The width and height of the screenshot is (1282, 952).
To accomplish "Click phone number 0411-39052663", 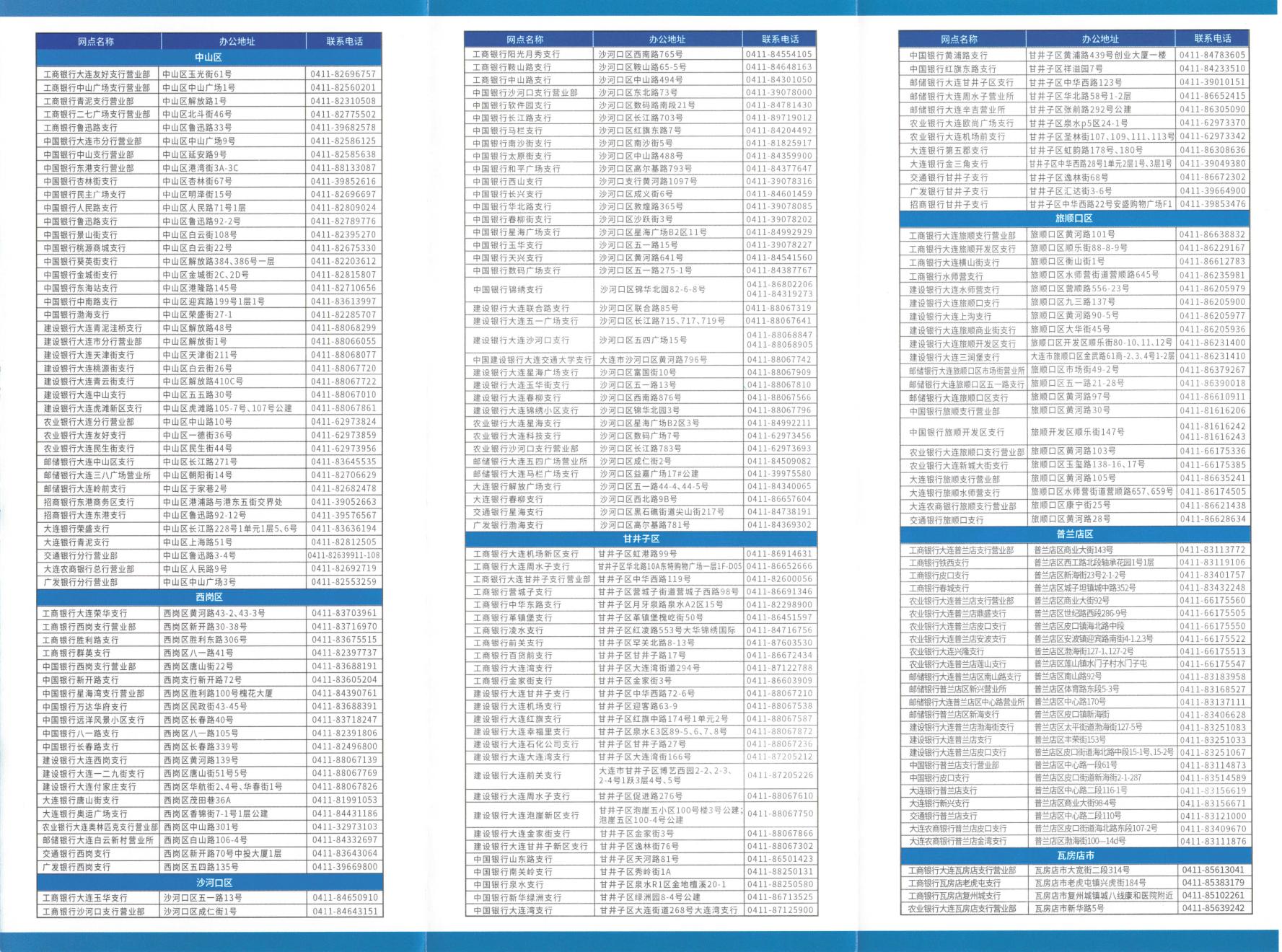I will click(343, 502).
